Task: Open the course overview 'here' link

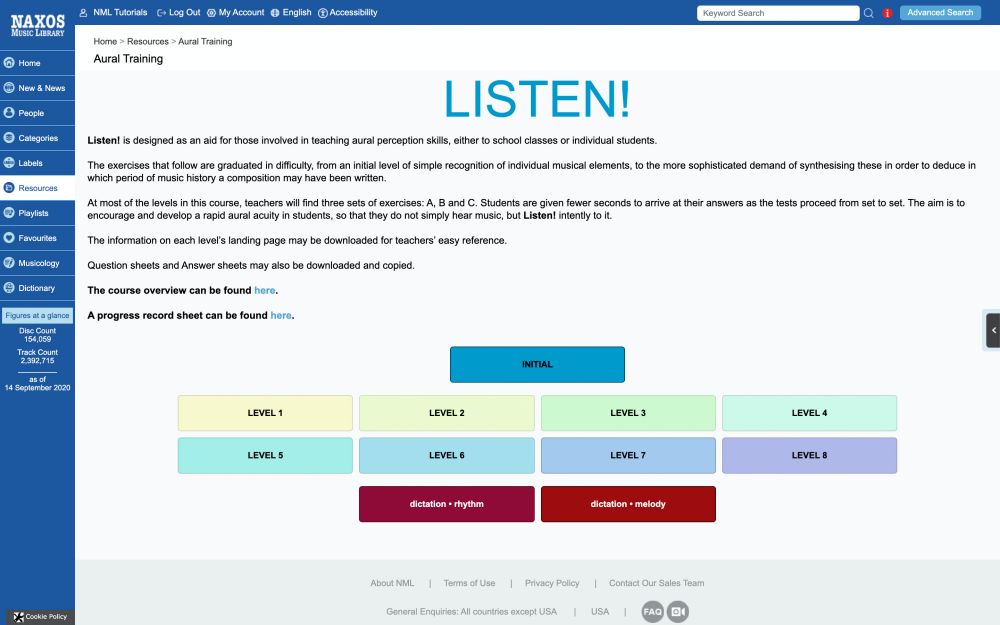Action: point(265,290)
